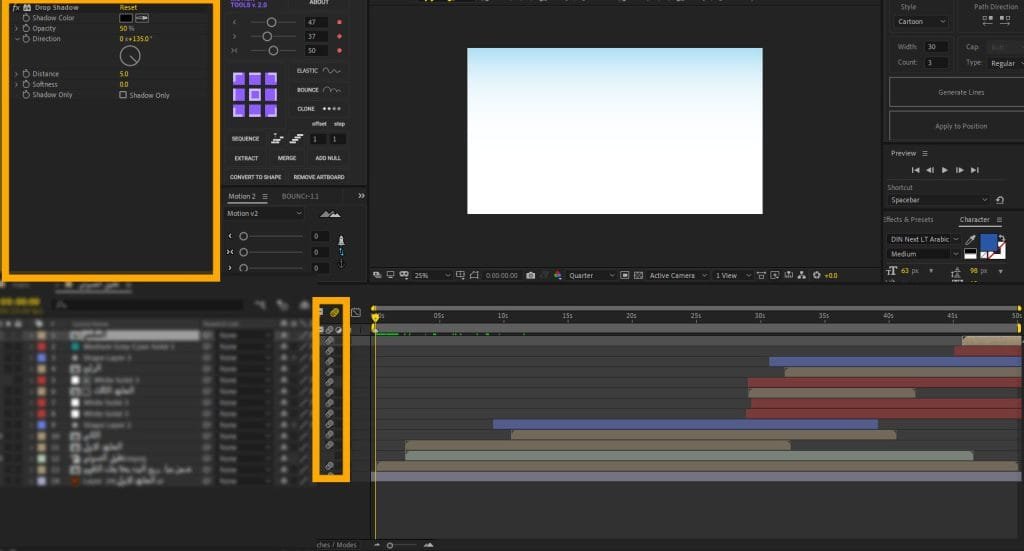Reset the Preview shortcut settings
Viewport: 1024px width, 551px height.
(1000, 200)
